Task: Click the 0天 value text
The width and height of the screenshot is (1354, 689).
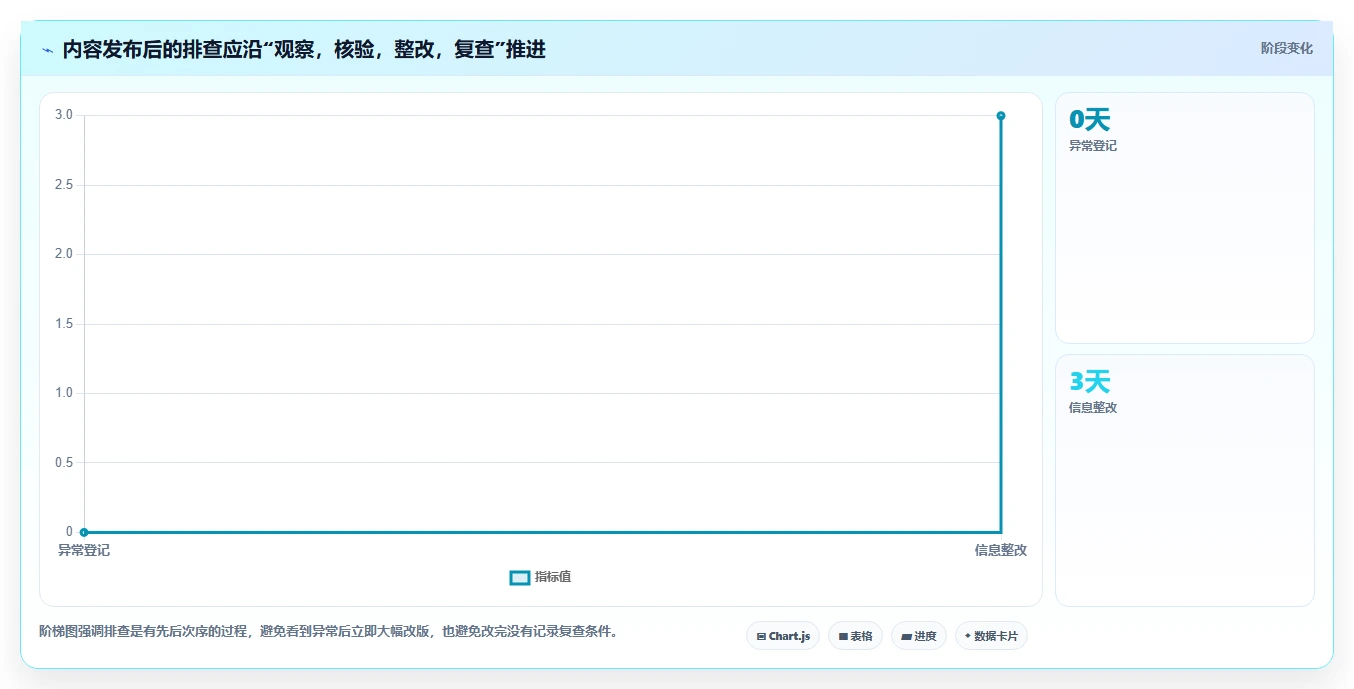Action: point(1090,120)
